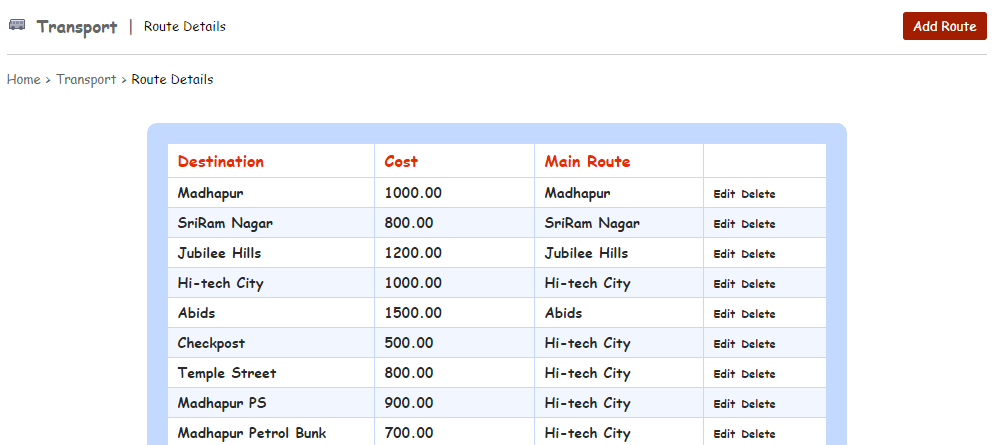Edit the Temple Street route
The width and height of the screenshot is (1000, 445).
pos(724,374)
